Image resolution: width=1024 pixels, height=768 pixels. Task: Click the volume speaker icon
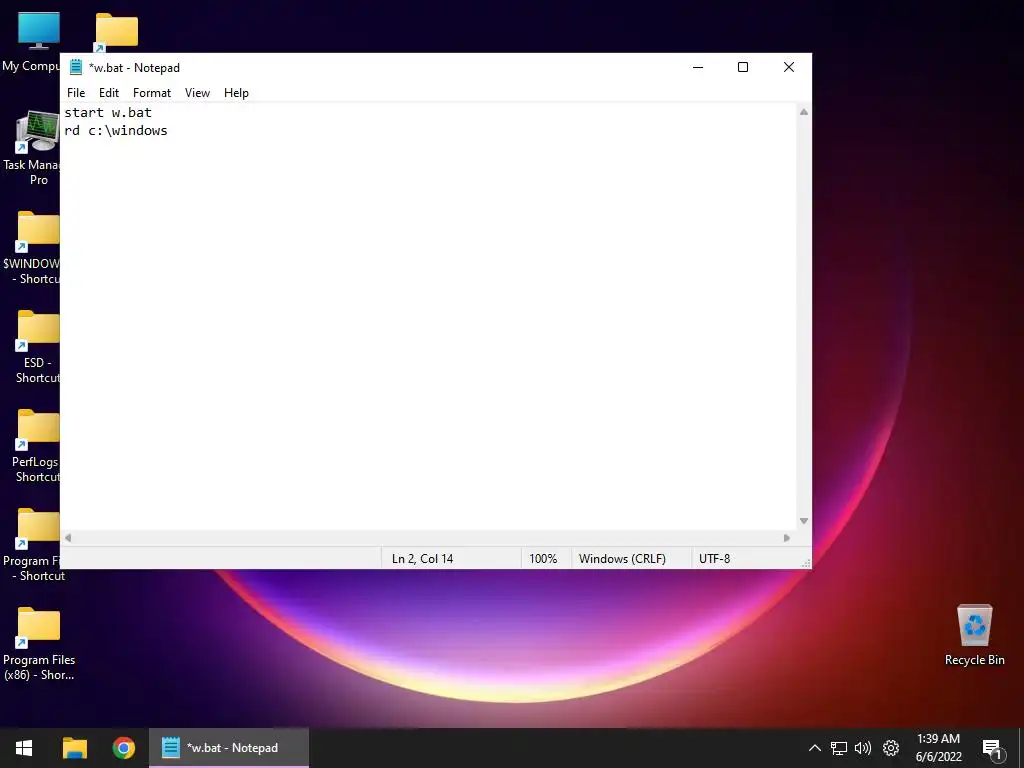coord(863,748)
